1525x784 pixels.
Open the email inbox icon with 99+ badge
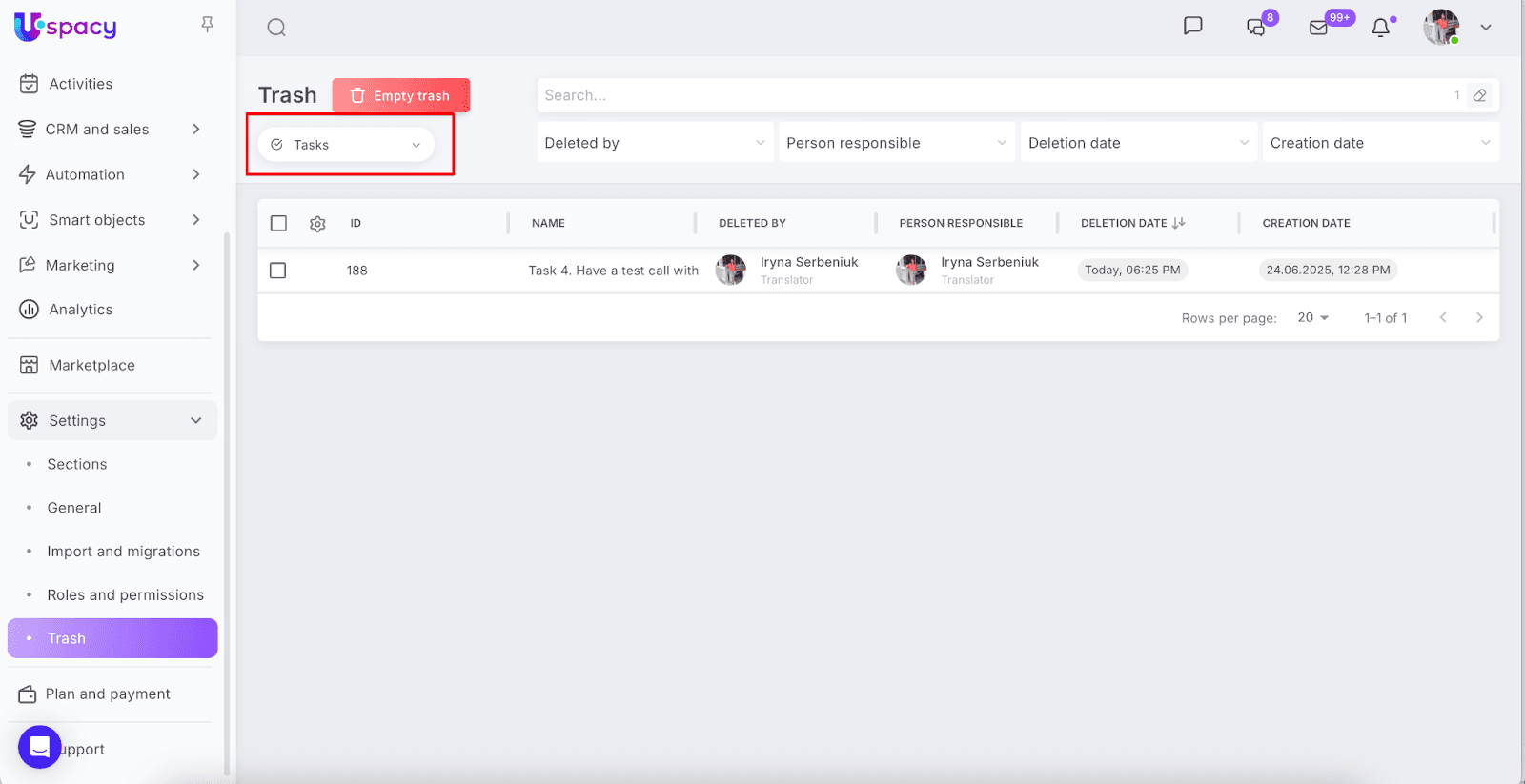pyautogui.click(x=1319, y=28)
